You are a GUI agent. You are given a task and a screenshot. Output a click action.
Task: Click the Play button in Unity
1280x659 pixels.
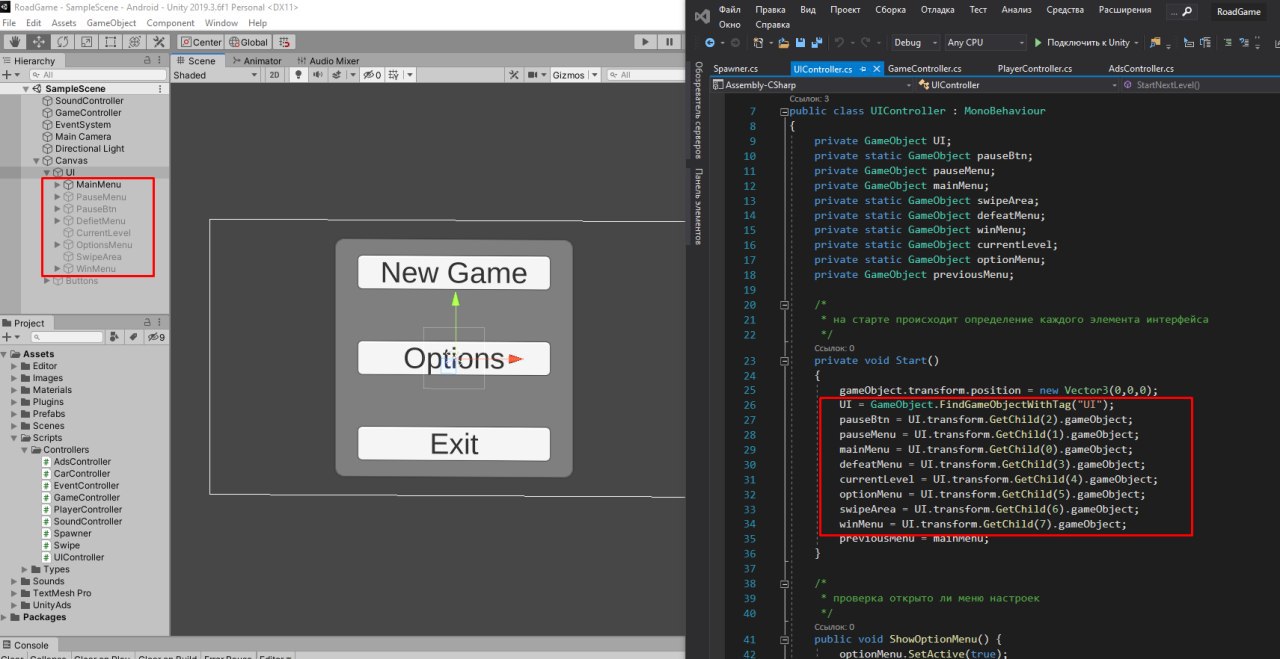coord(645,42)
